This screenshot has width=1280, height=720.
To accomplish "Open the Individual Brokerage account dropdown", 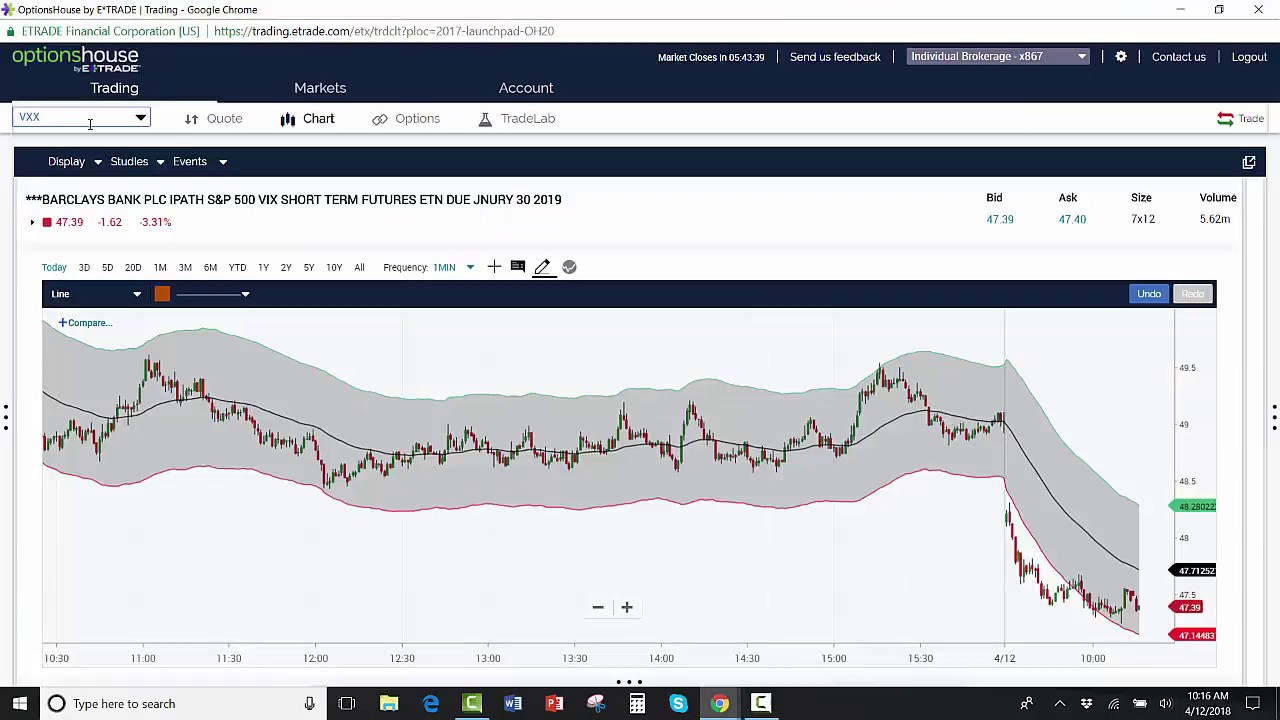I will [x=998, y=57].
